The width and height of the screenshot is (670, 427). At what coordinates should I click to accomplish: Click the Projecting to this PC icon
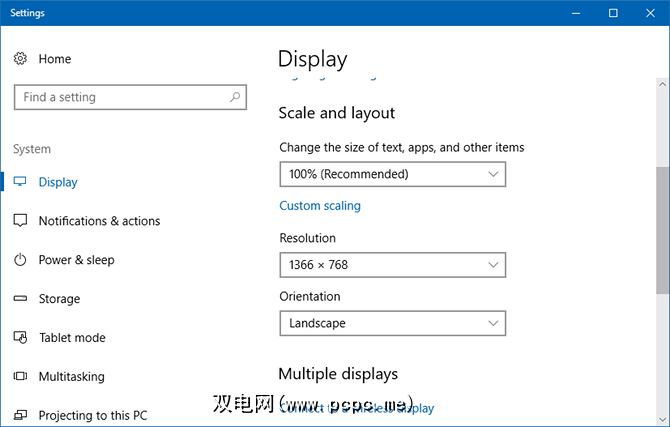[x=20, y=415]
